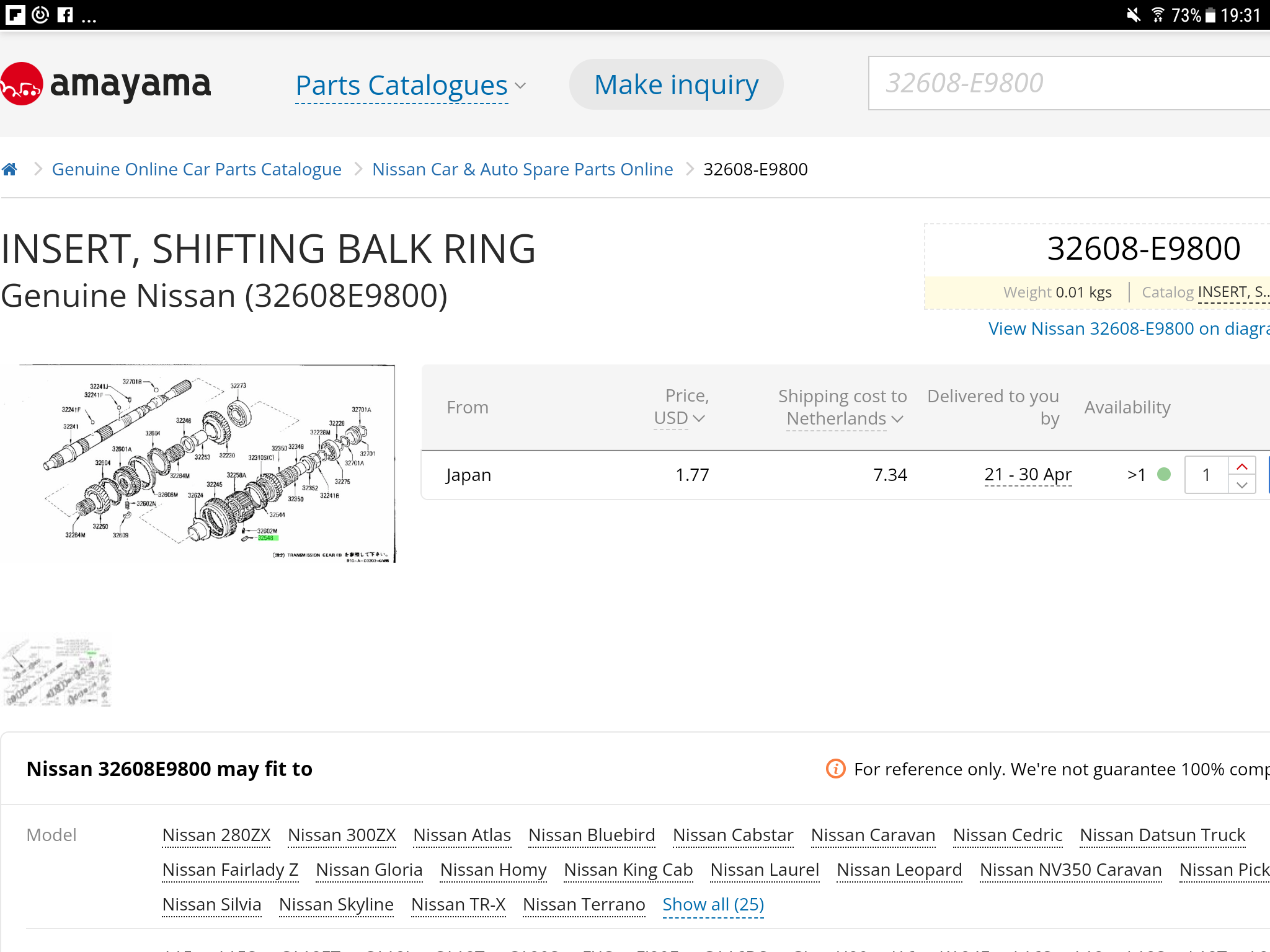Screen dimensions: 1270x952
Task: Increase quantity with the up arrow
Action: [1241, 466]
